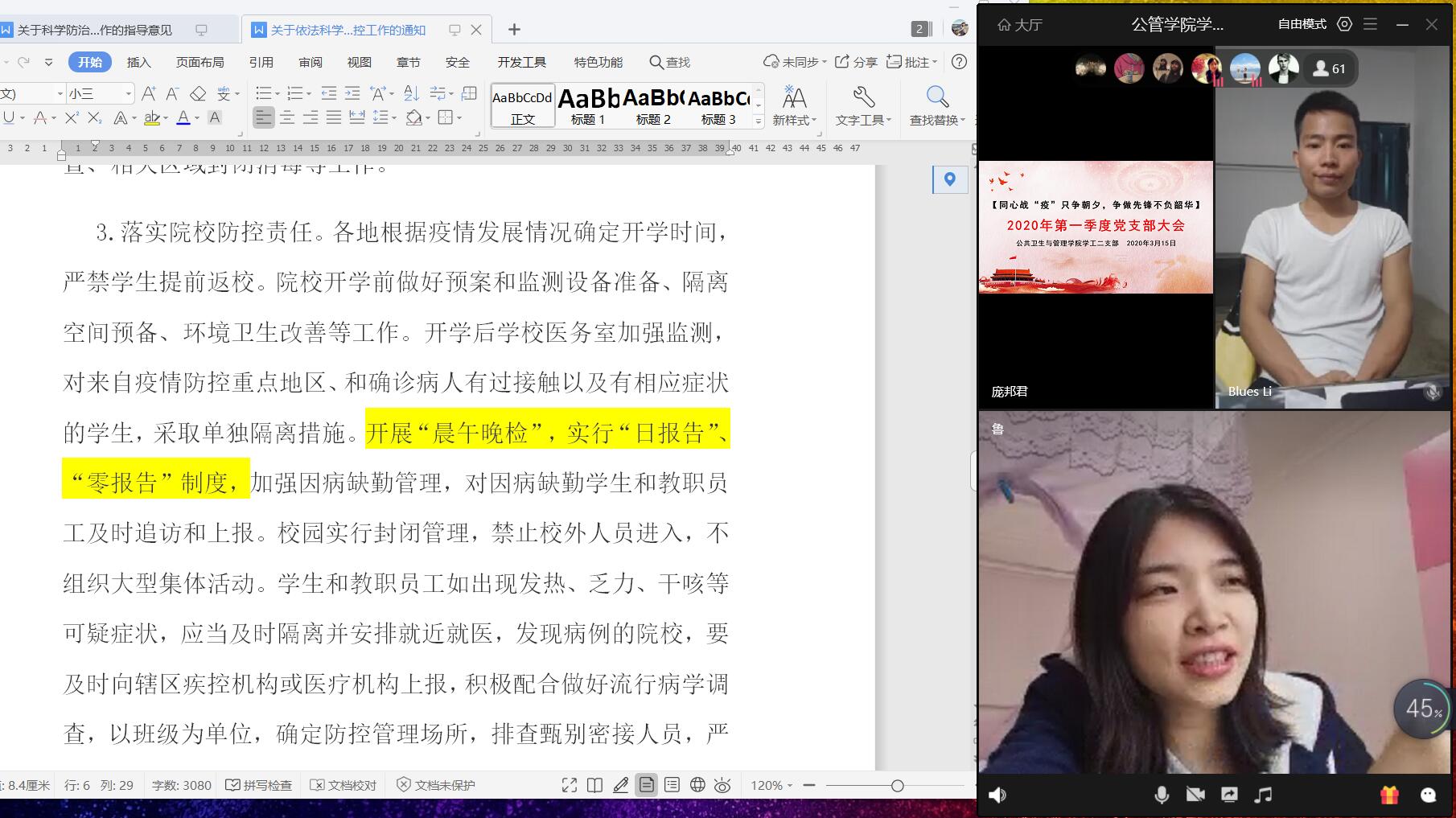
Task: Open the 插入 ribbon tab
Action: [138, 62]
